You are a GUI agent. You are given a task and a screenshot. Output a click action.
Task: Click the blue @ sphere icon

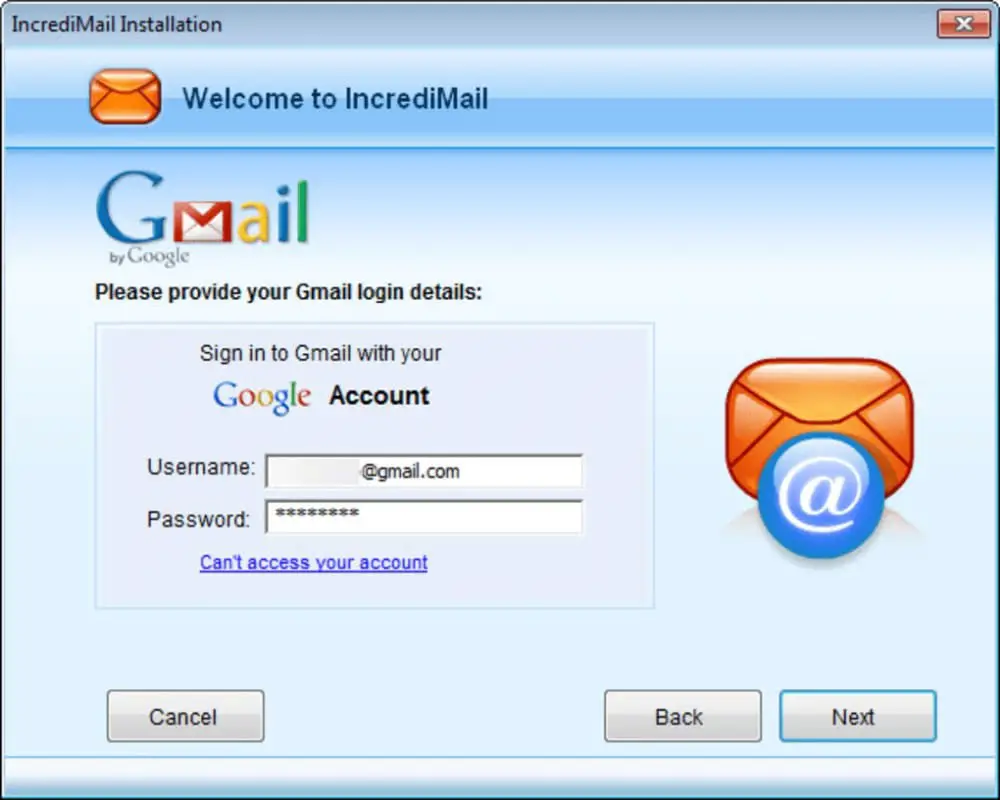821,496
